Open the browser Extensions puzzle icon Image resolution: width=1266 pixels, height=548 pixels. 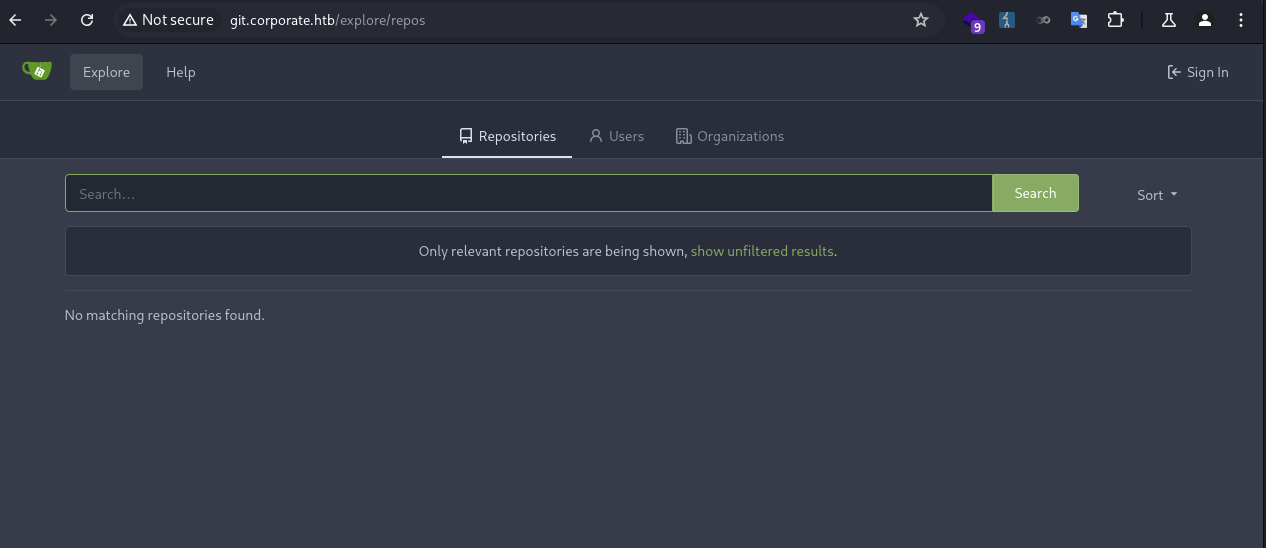click(x=1115, y=20)
